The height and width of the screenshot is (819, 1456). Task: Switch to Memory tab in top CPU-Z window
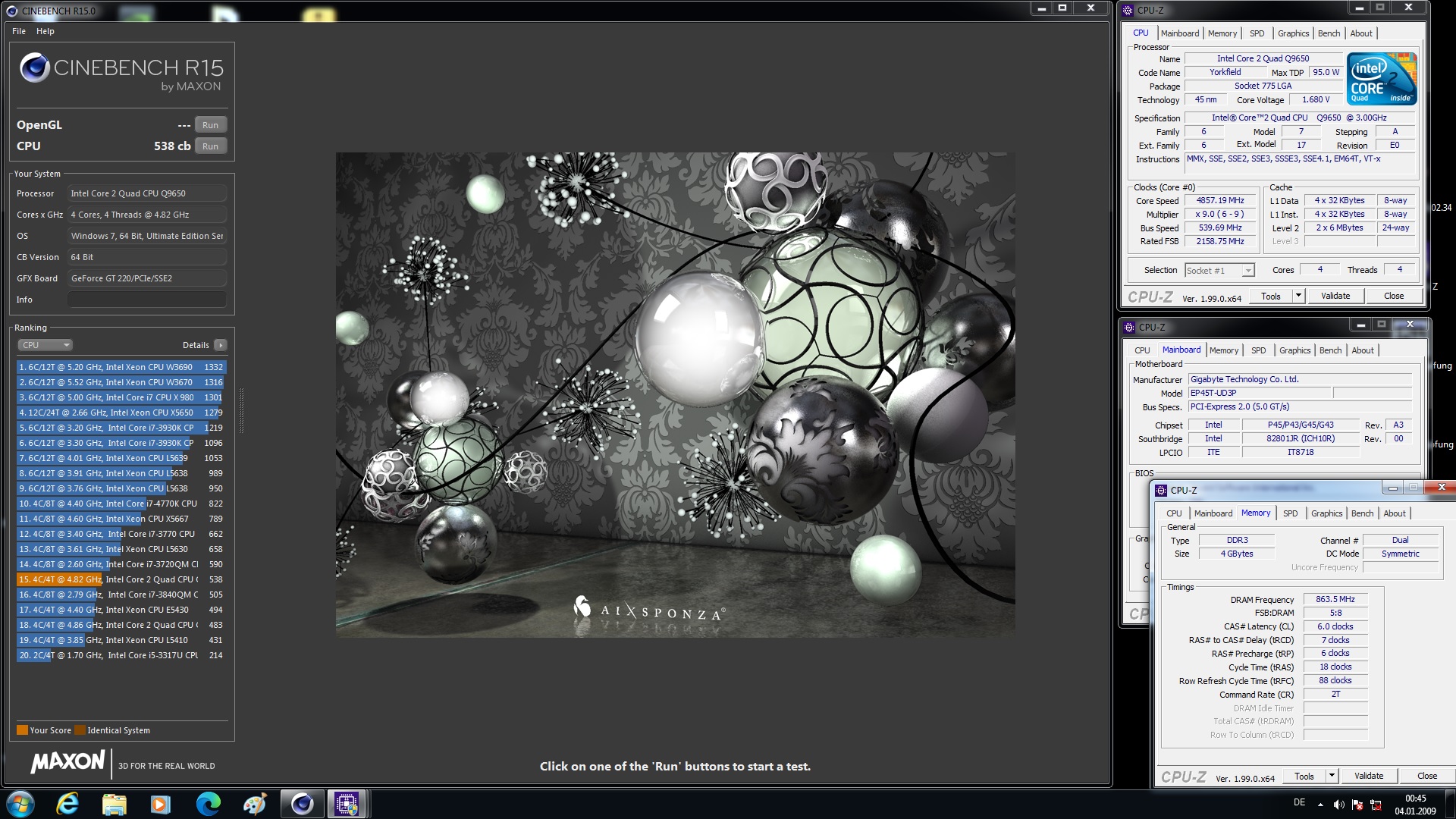(x=1222, y=33)
